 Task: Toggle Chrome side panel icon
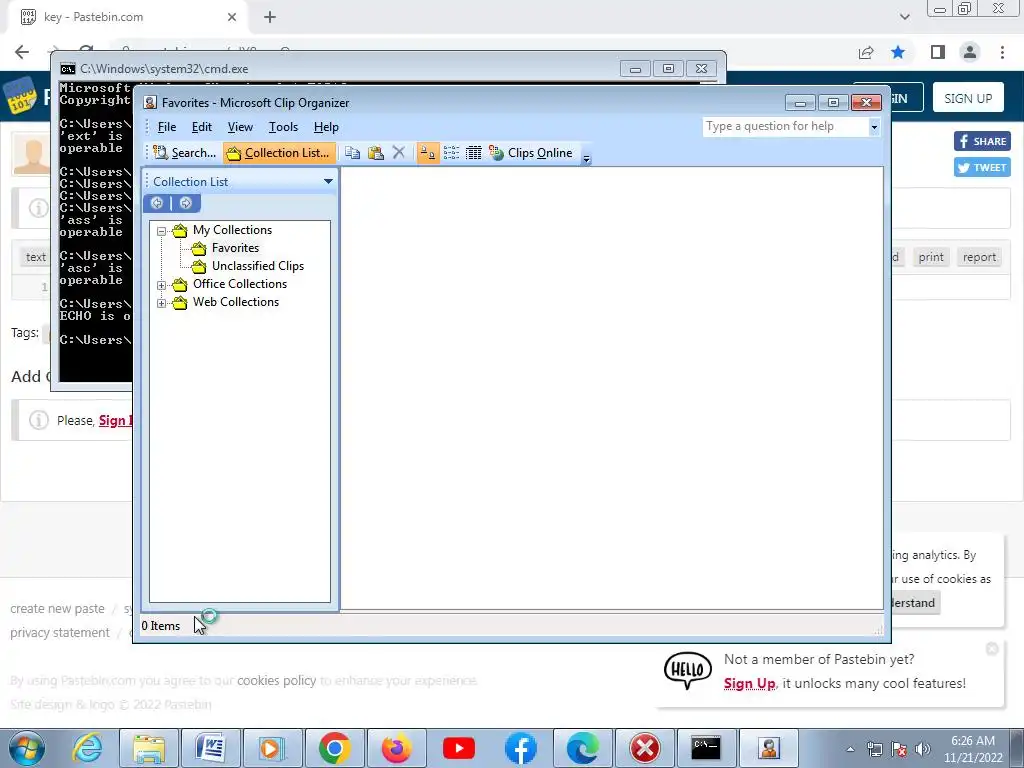938,52
